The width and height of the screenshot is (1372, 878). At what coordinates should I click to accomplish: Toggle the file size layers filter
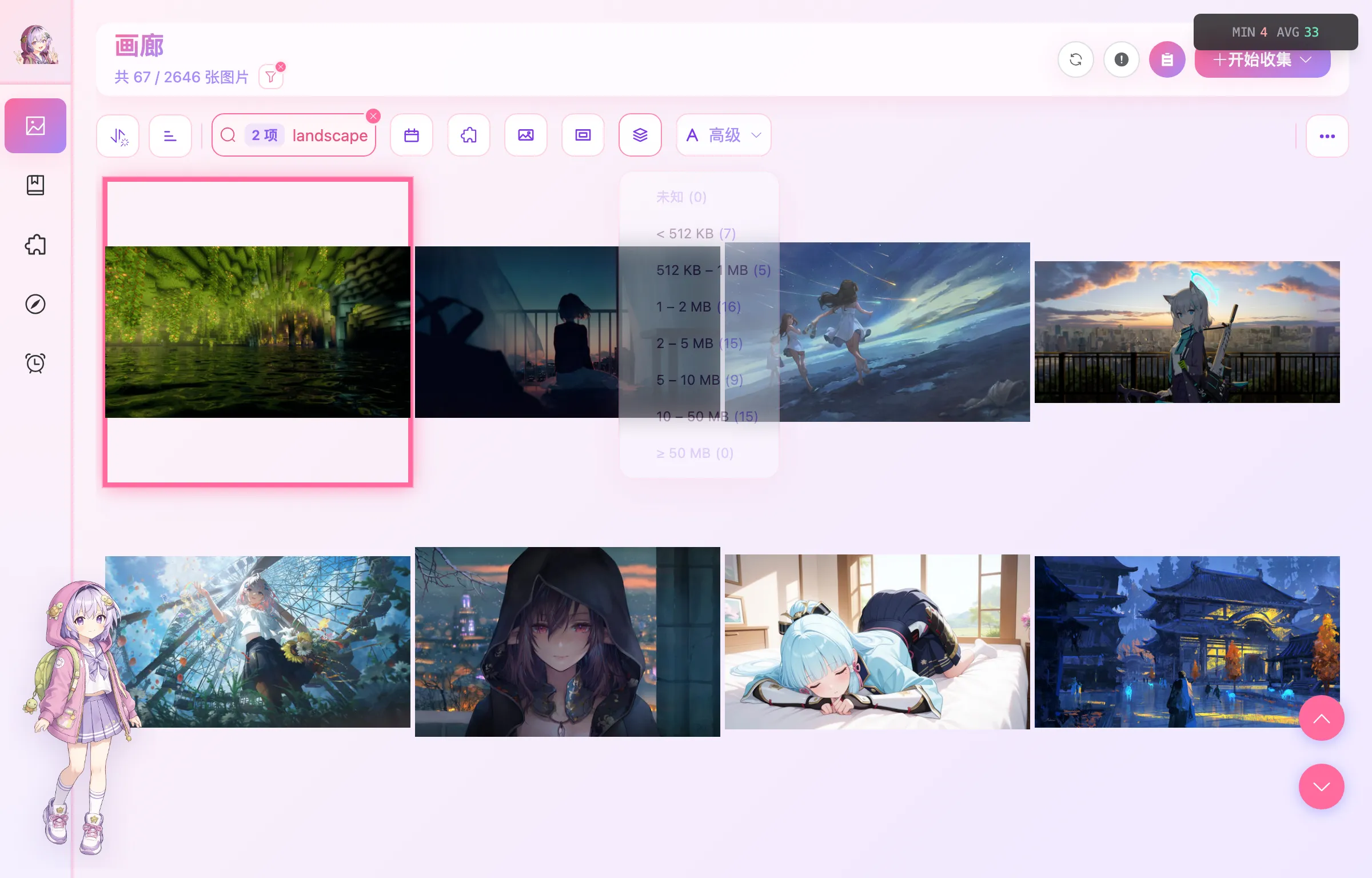click(x=640, y=135)
